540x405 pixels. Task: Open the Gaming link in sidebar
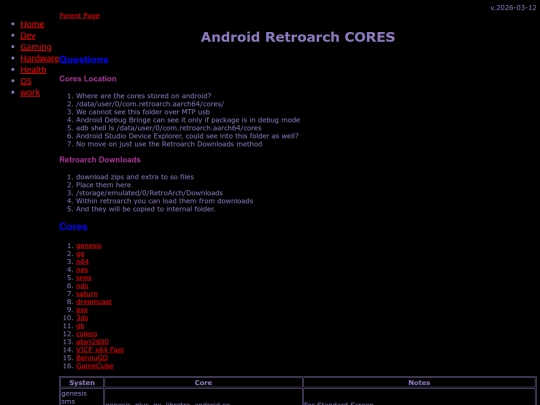pyautogui.click(x=36, y=47)
